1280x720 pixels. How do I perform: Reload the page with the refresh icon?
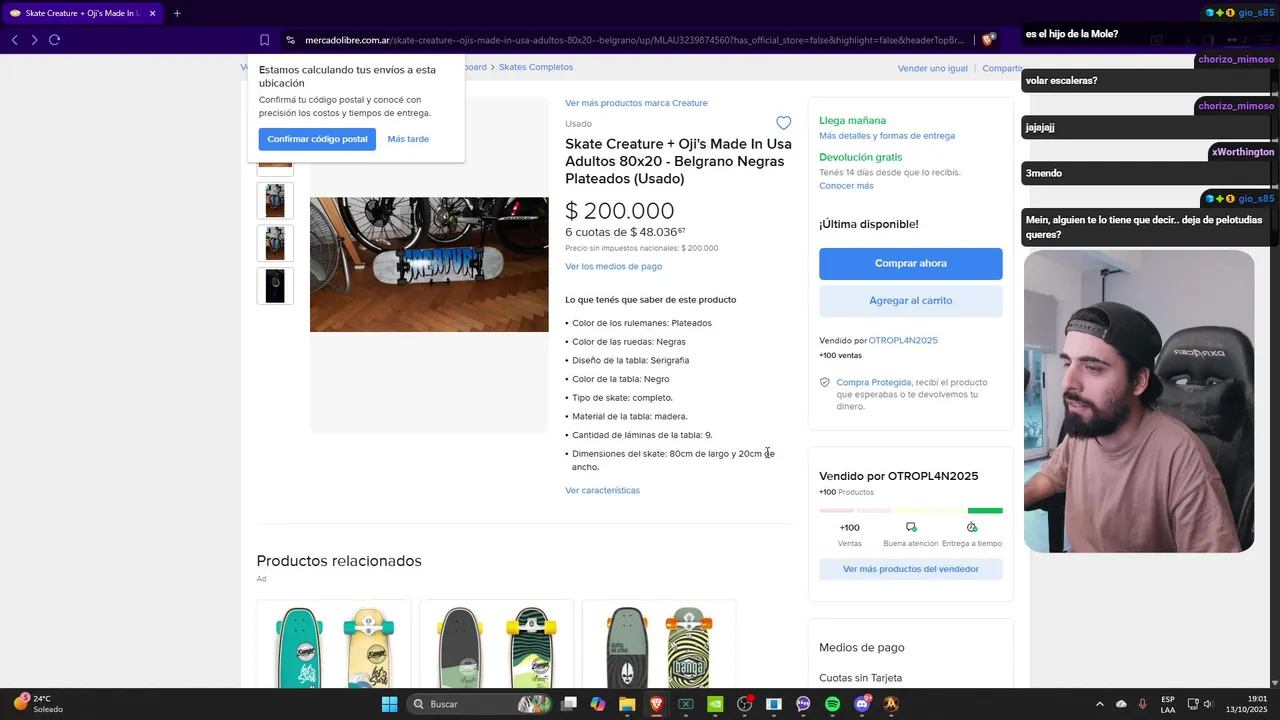54,40
